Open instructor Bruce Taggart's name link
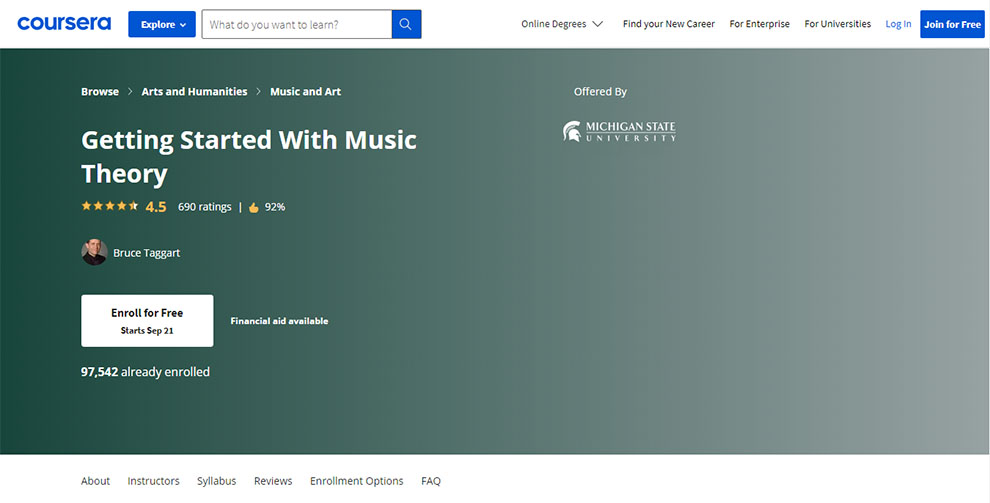Viewport: 990px width, 503px height. pyautogui.click(x=146, y=252)
